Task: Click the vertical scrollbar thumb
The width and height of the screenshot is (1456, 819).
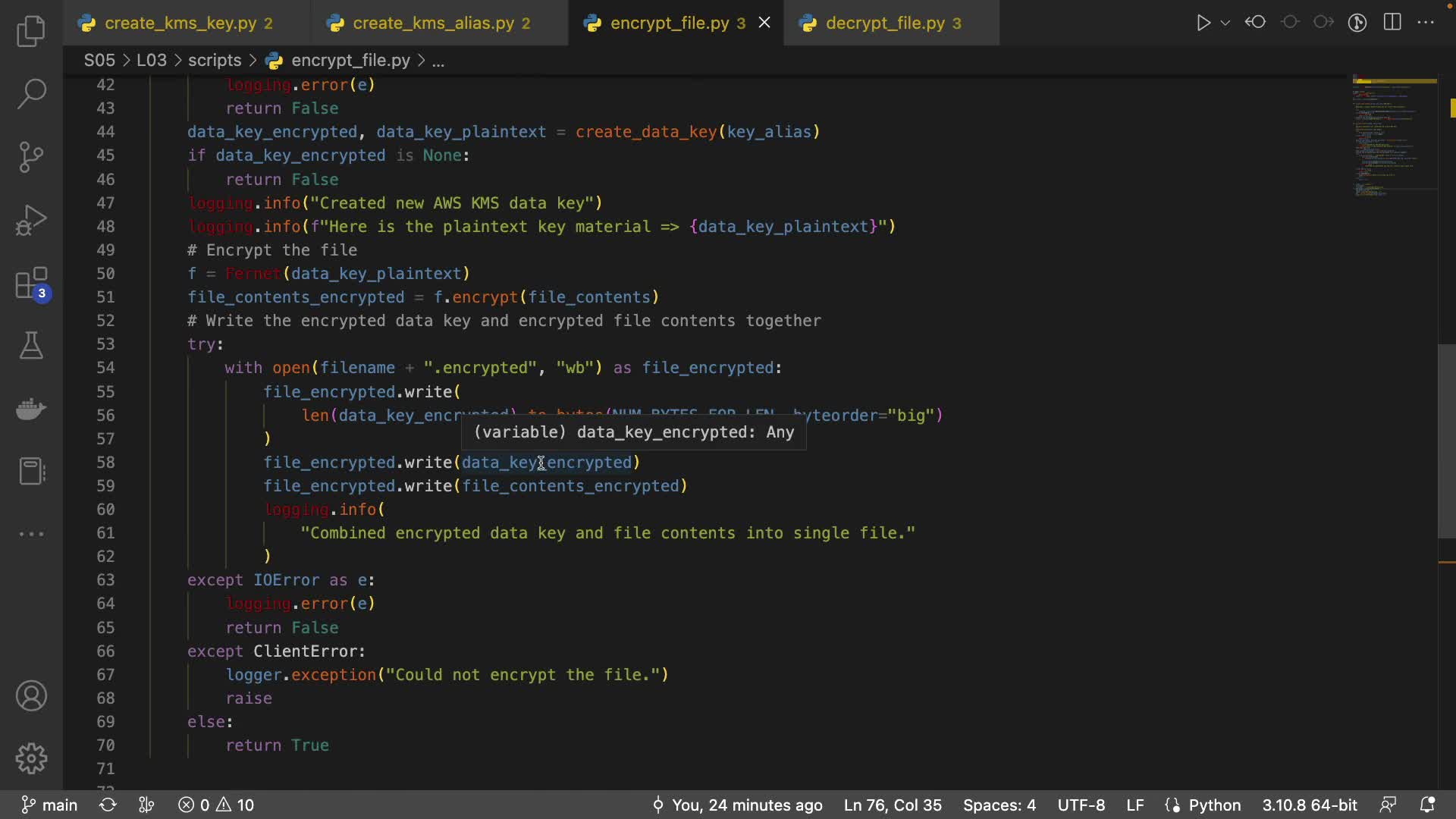Action: (x=1446, y=440)
